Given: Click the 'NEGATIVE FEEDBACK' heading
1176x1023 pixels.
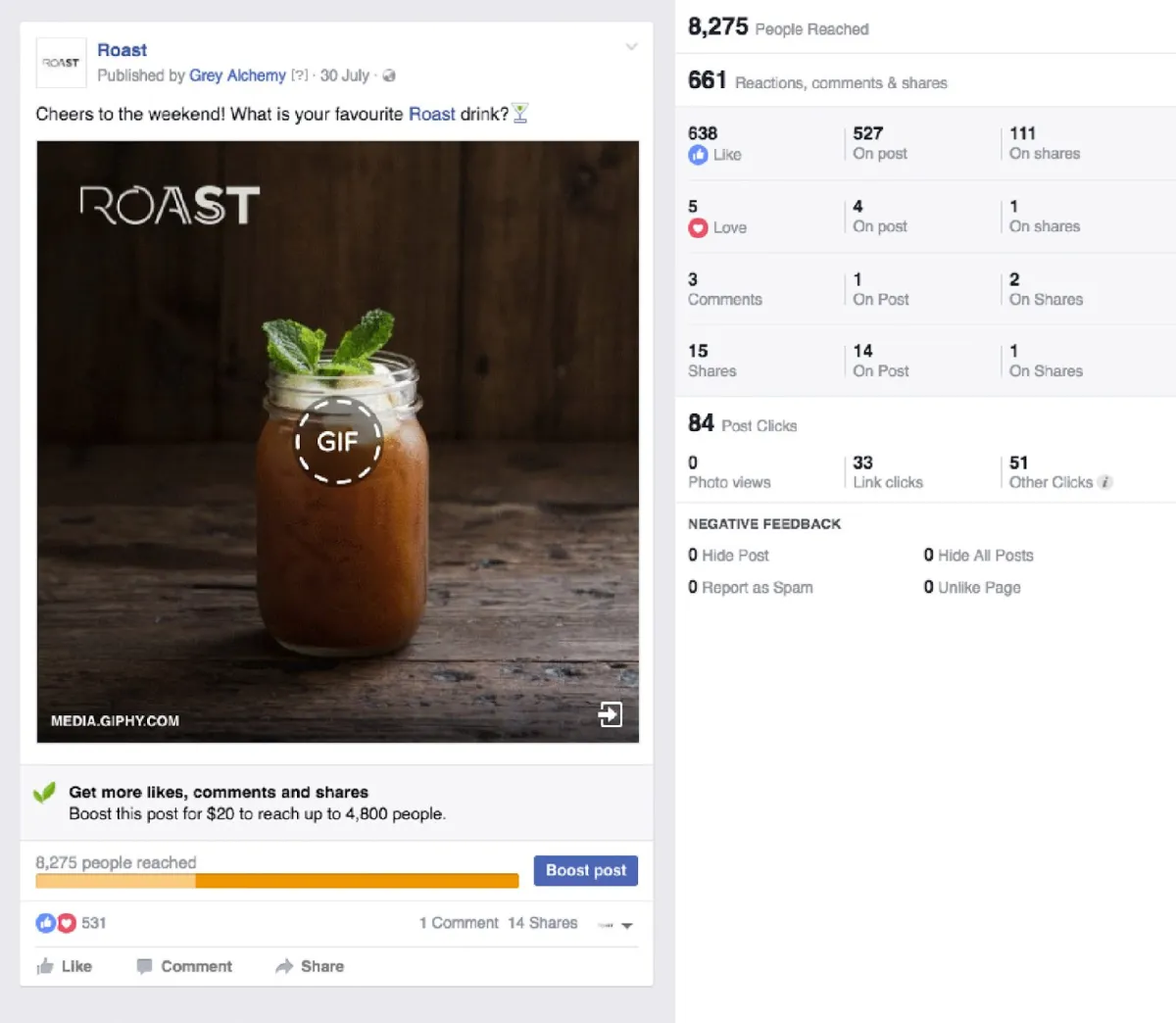Looking at the screenshot, I should [x=764, y=524].
